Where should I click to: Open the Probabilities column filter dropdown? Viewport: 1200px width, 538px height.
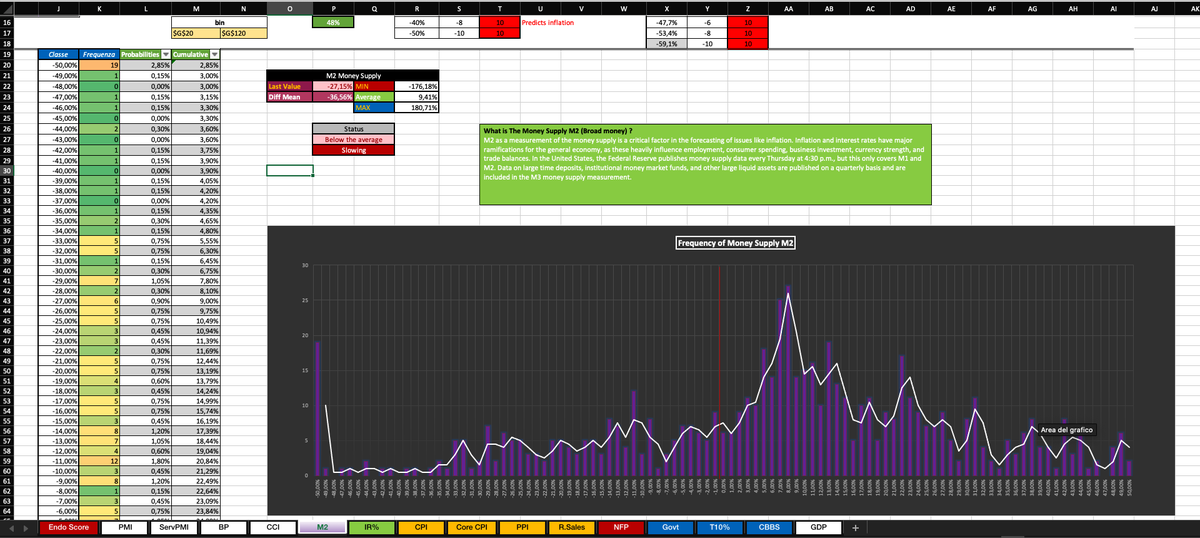(165, 54)
